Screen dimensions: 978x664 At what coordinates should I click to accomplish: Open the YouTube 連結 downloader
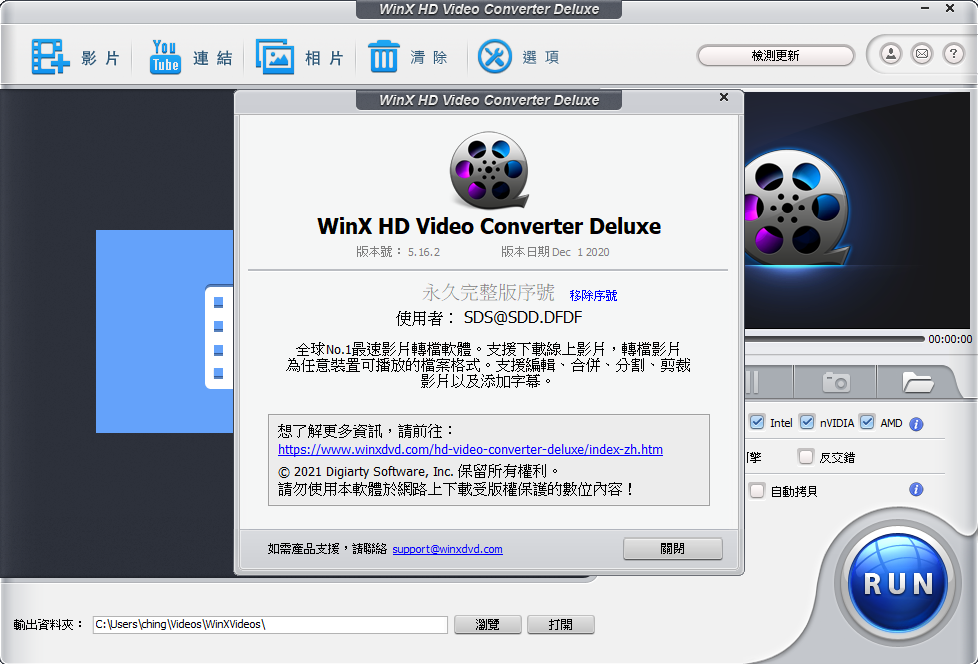165,57
